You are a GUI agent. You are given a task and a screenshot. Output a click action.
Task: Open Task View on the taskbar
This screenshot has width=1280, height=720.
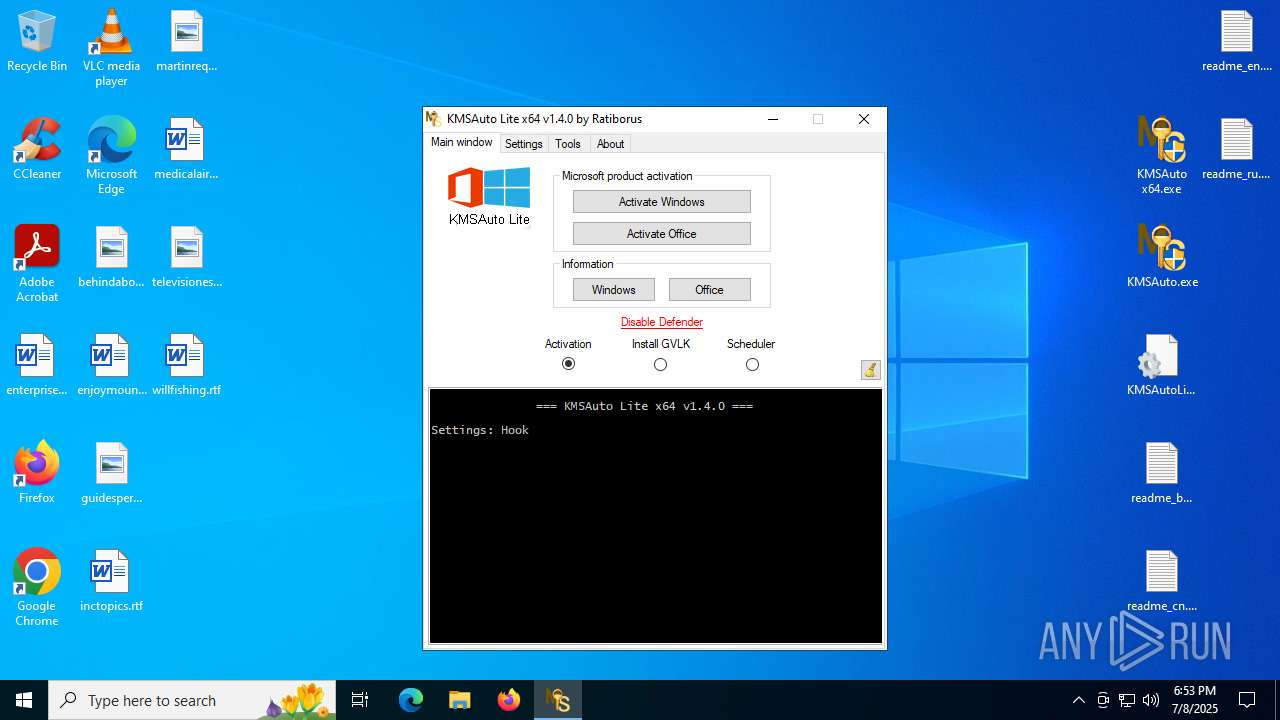(x=360, y=700)
